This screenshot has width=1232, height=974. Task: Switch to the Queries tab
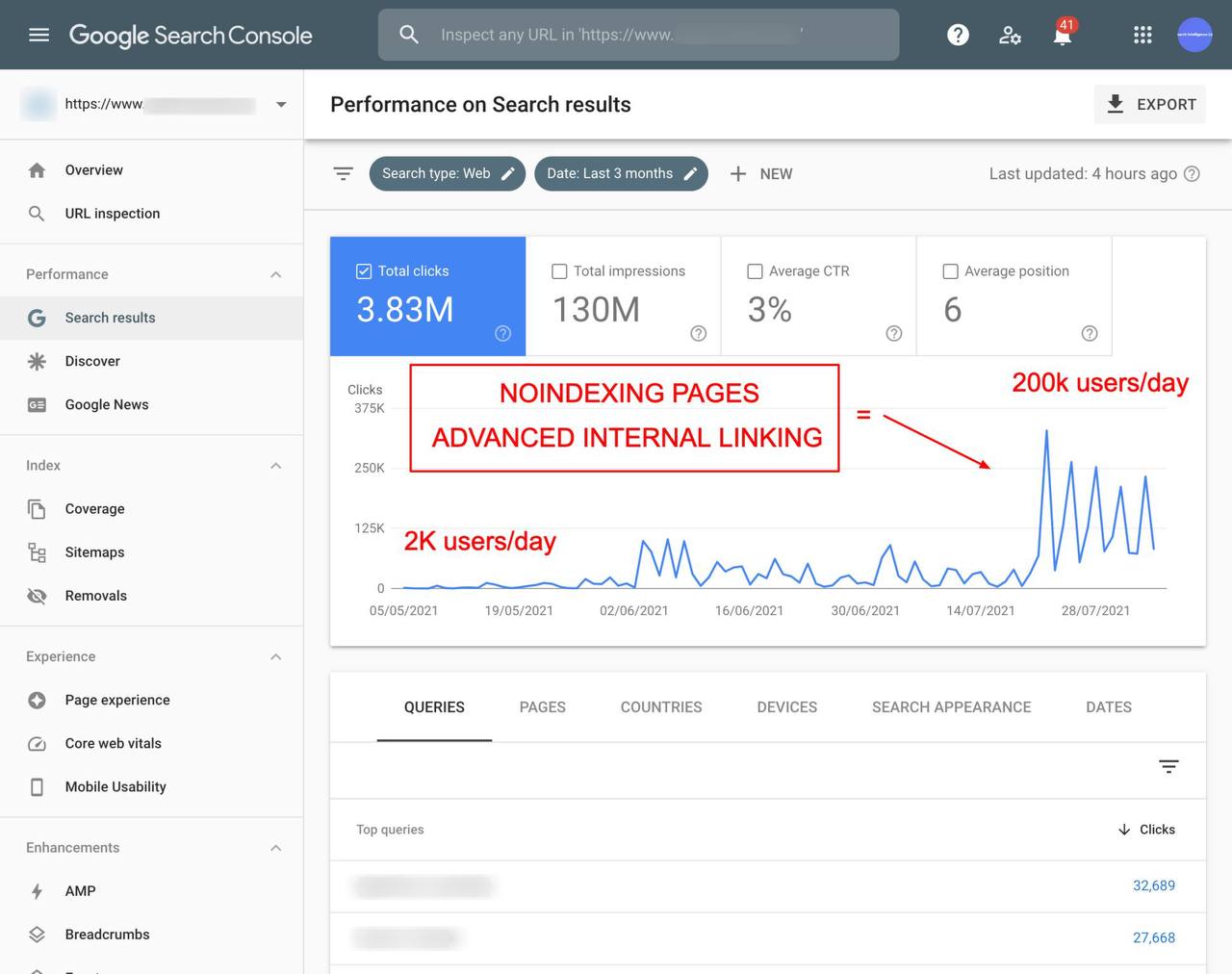[x=434, y=706]
